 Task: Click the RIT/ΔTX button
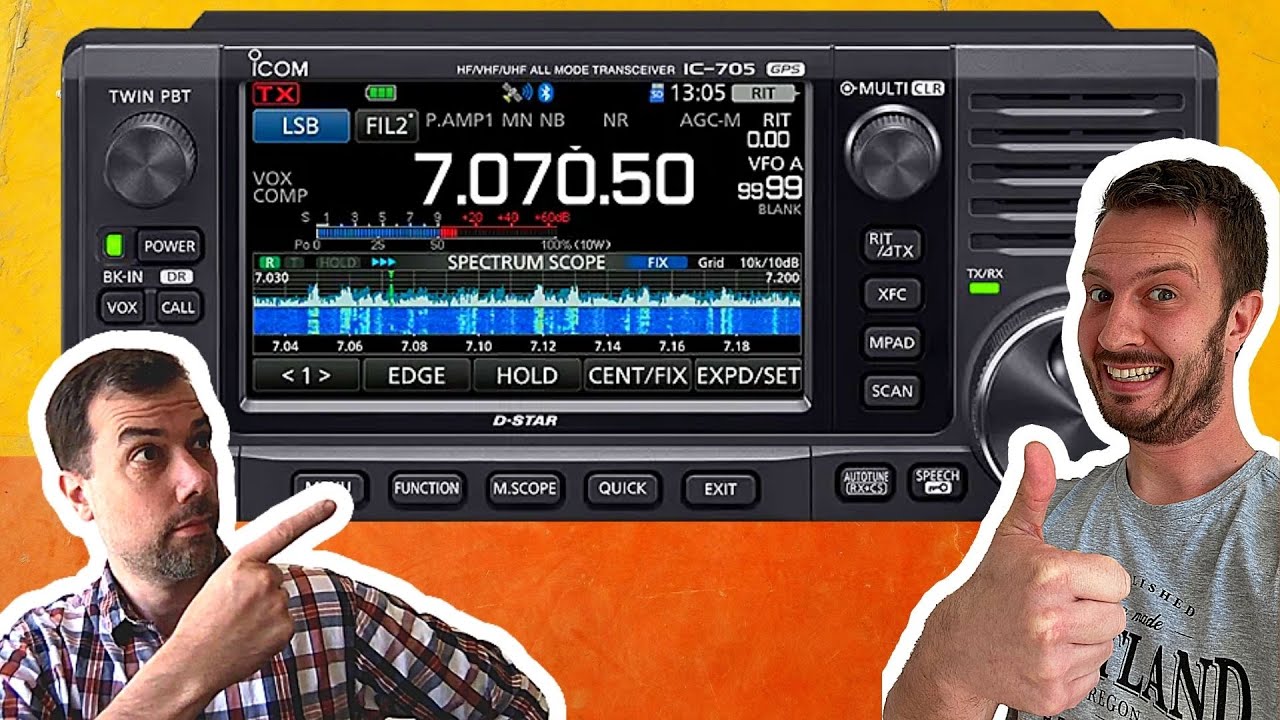pyautogui.click(x=892, y=245)
